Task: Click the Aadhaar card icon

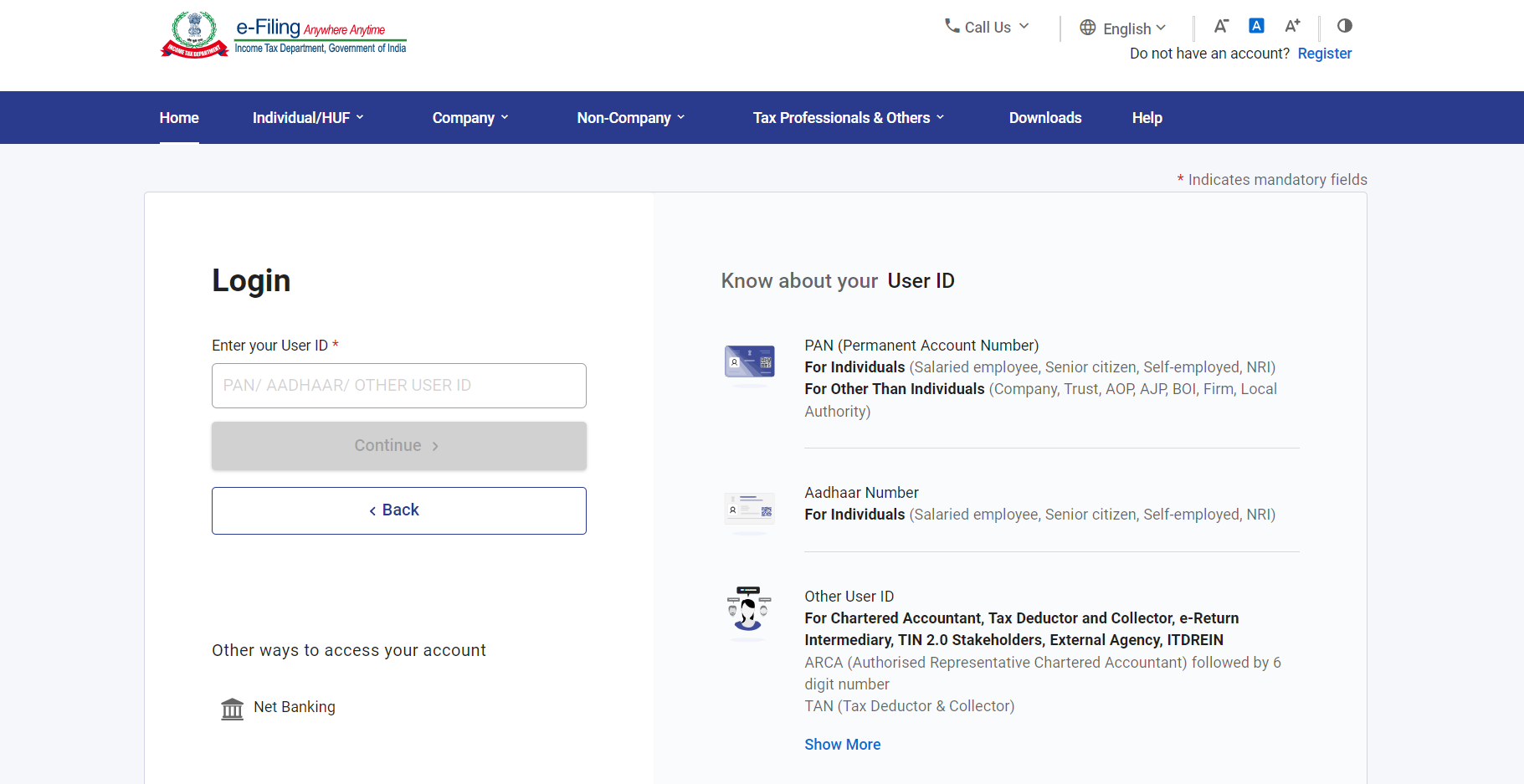Action: tap(749, 509)
